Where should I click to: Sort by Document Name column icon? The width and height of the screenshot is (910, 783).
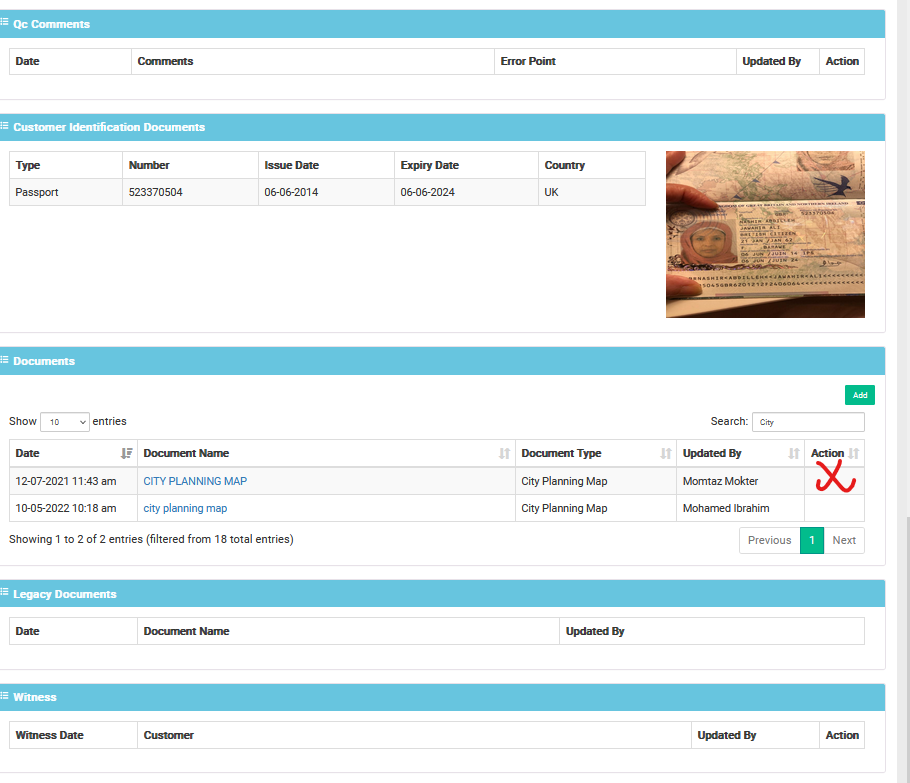tap(504, 453)
